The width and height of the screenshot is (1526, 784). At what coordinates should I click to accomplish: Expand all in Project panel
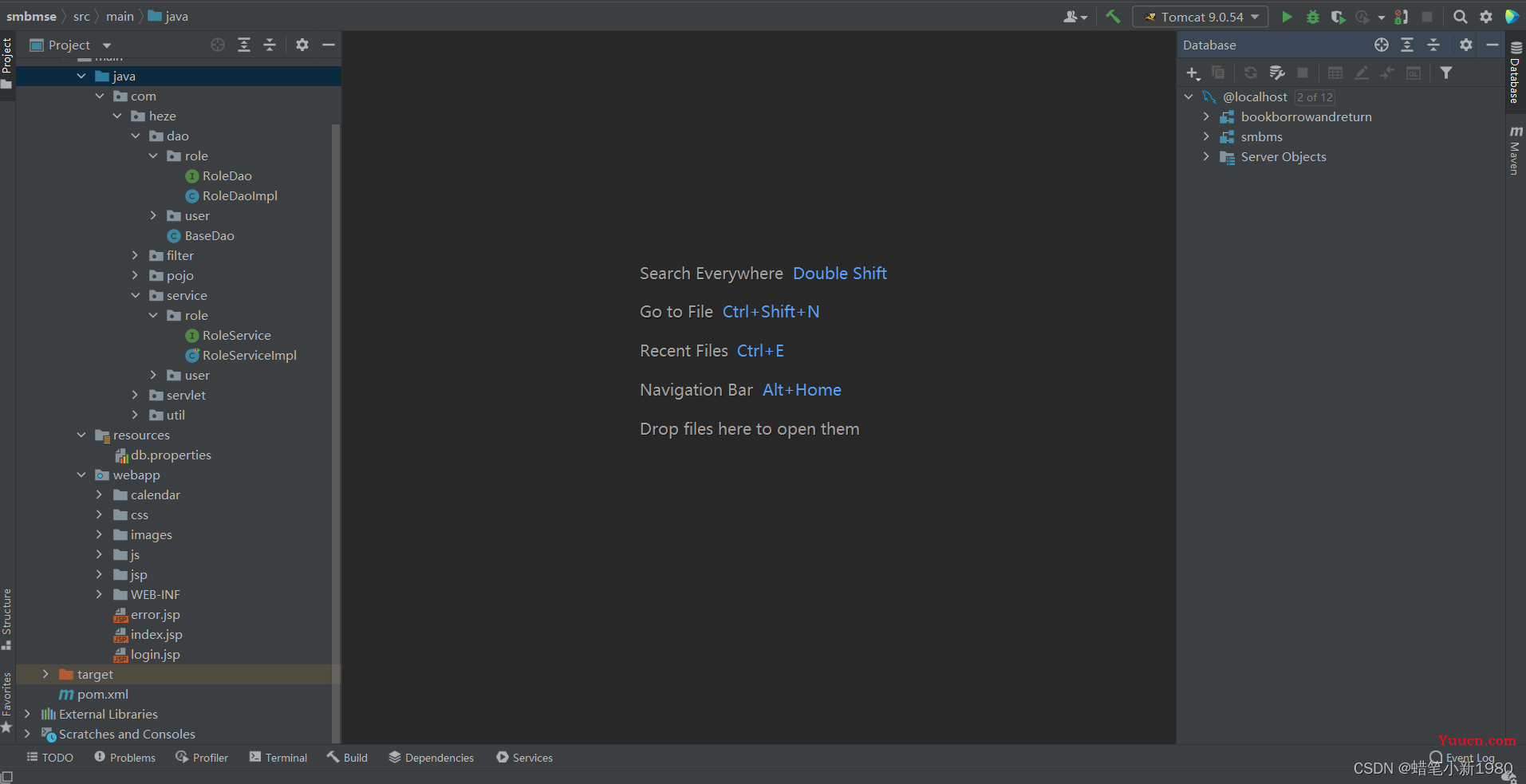click(244, 45)
